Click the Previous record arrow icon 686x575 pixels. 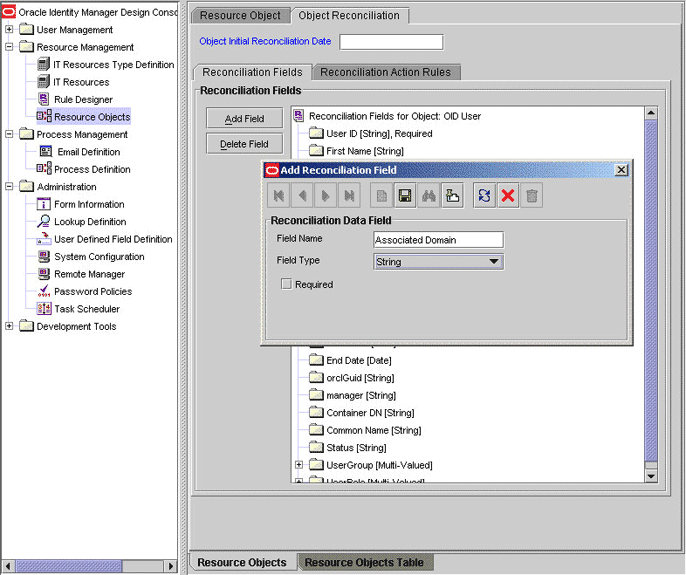tap(302, 196)
